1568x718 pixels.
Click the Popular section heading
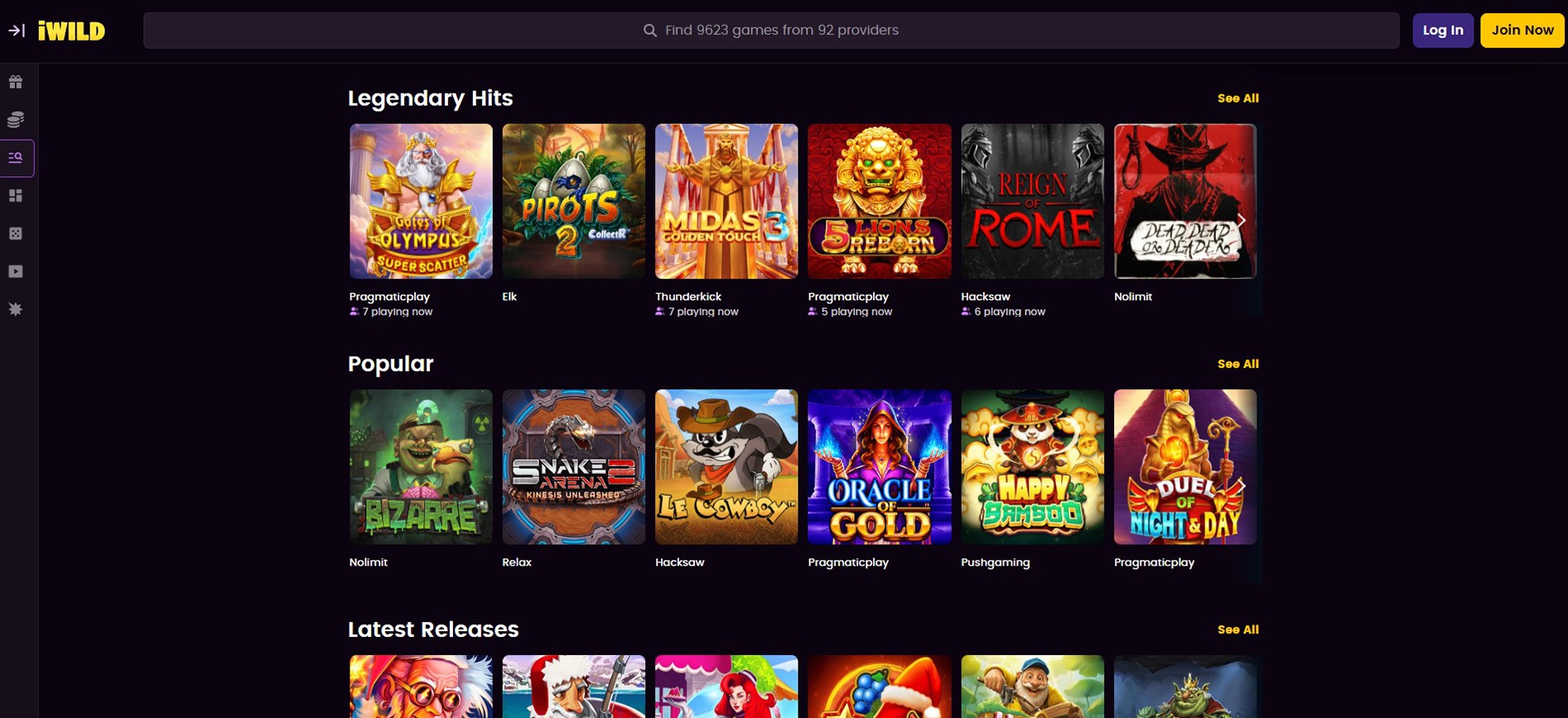click(x=391, y=364)
